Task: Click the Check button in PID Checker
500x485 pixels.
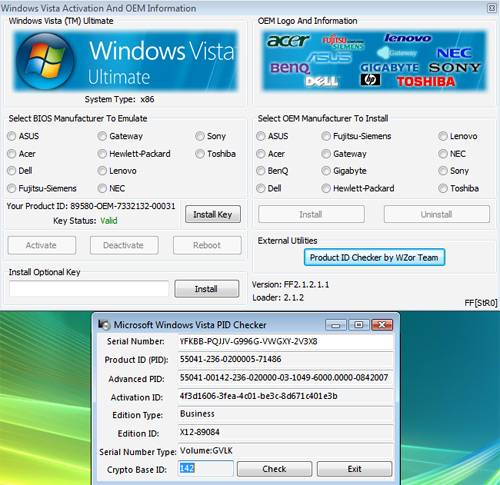Action: coord(274,469)
